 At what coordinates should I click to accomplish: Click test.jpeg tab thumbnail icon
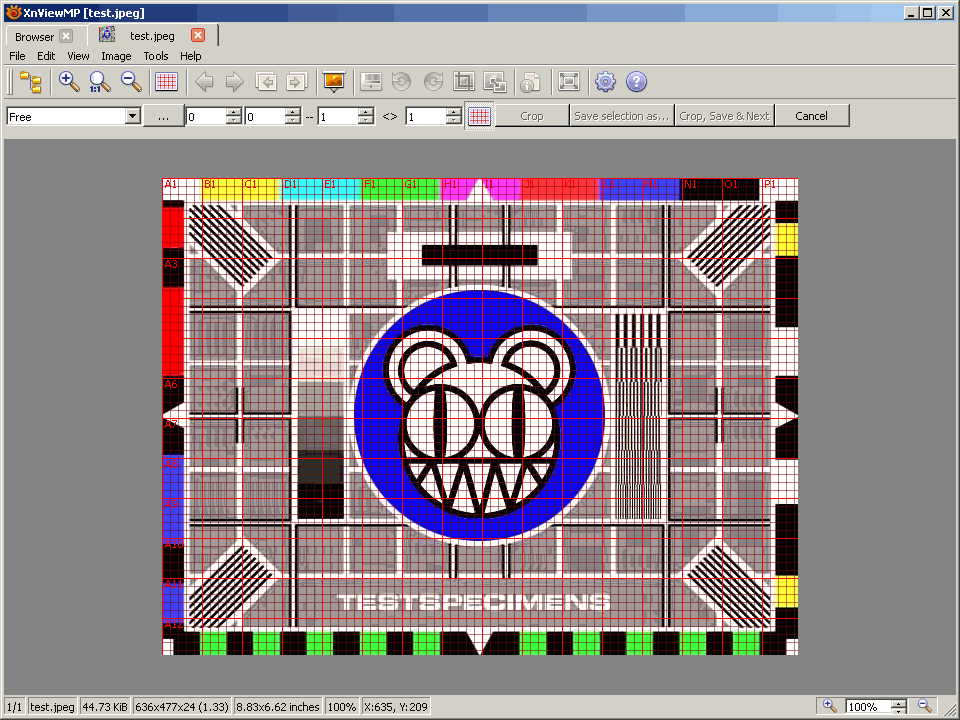107,35
